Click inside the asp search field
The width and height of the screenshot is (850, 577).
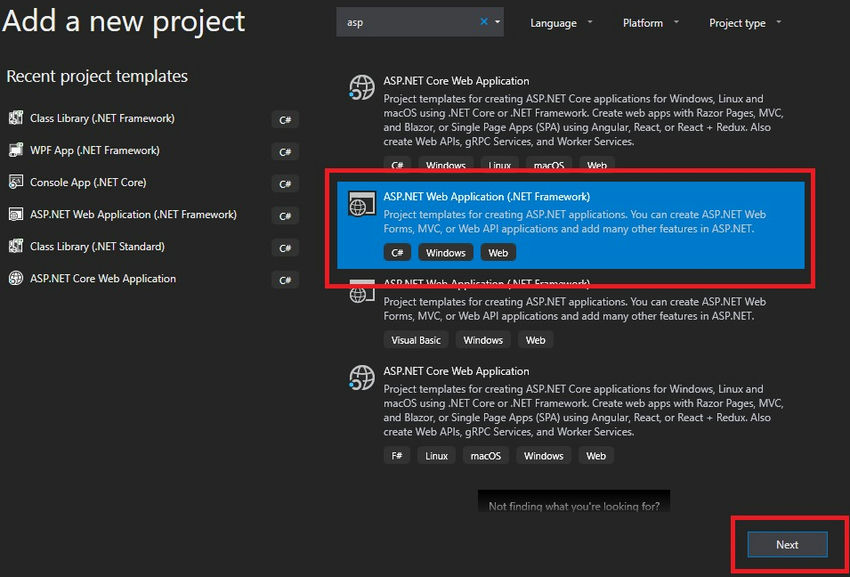(410, 21)
